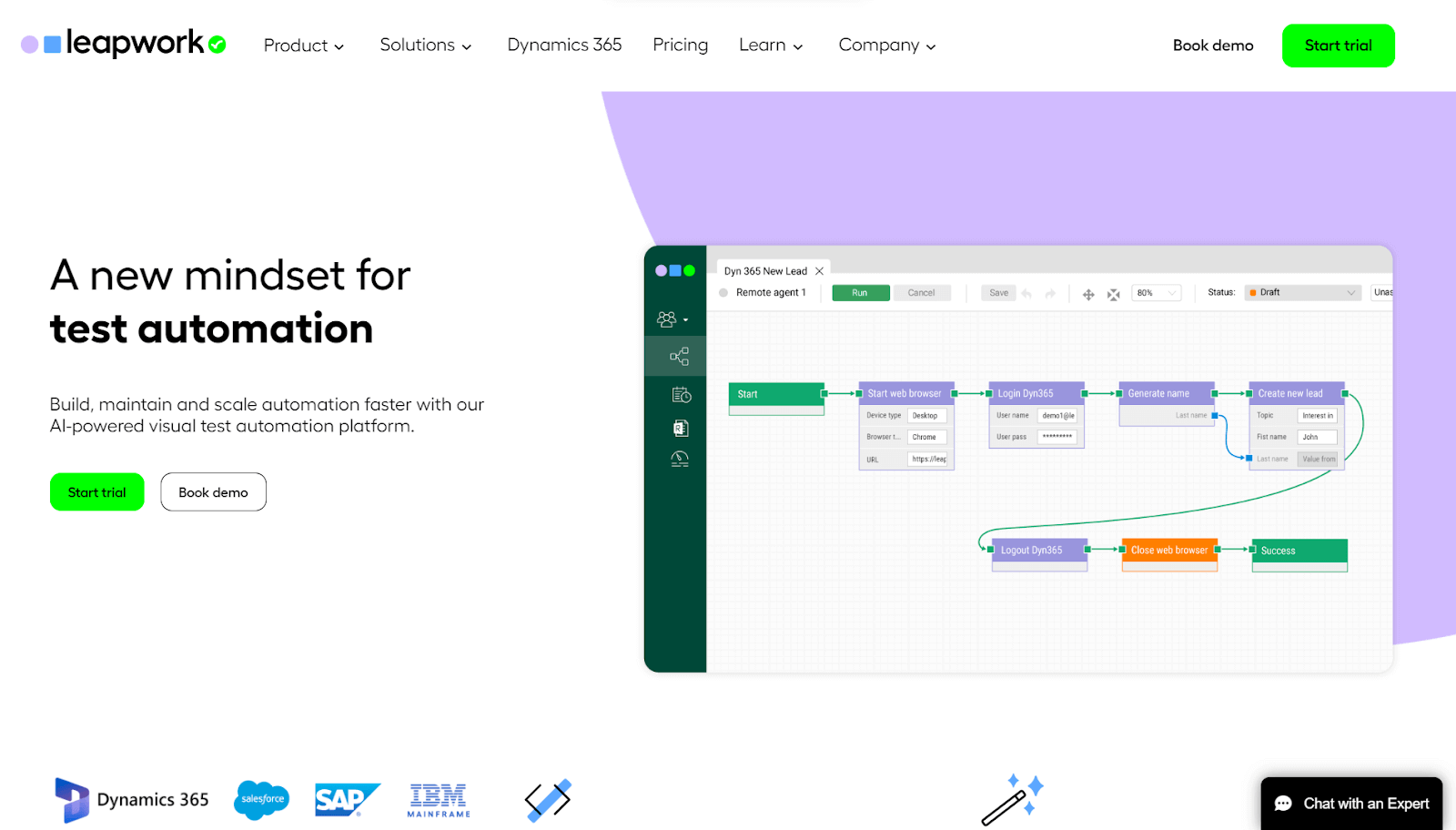Click the green Run button
Image resolution: width=1456 pixels, height=830 pixels.
859,292
